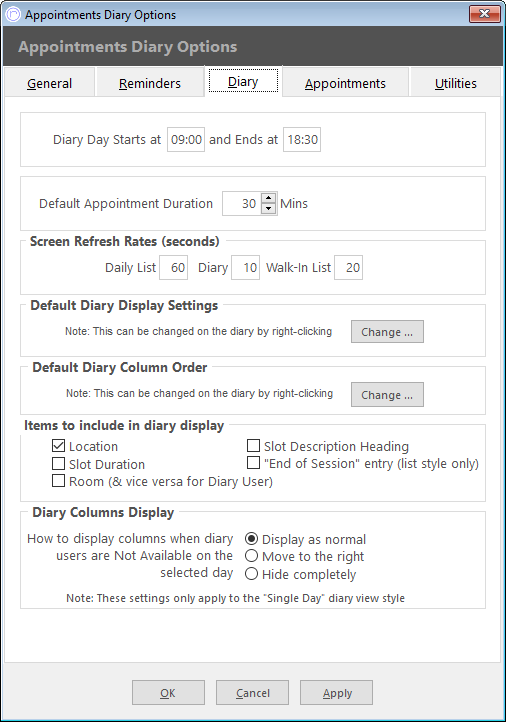Open the Reminders tab
506x722 pixels.
pyautogui.click(x=150, y=83)
